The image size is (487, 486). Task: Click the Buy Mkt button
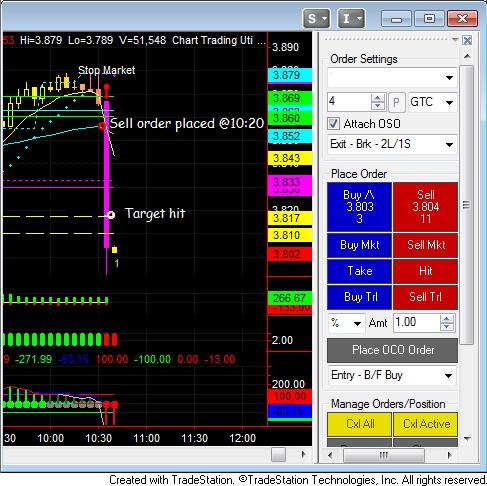tap(359, 245)
